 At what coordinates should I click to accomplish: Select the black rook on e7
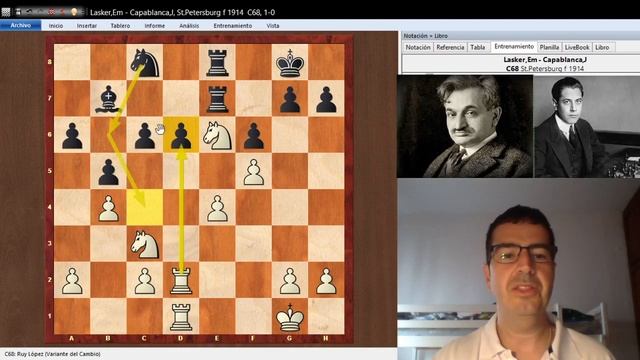pyautogui.click(x=217, y=99)
